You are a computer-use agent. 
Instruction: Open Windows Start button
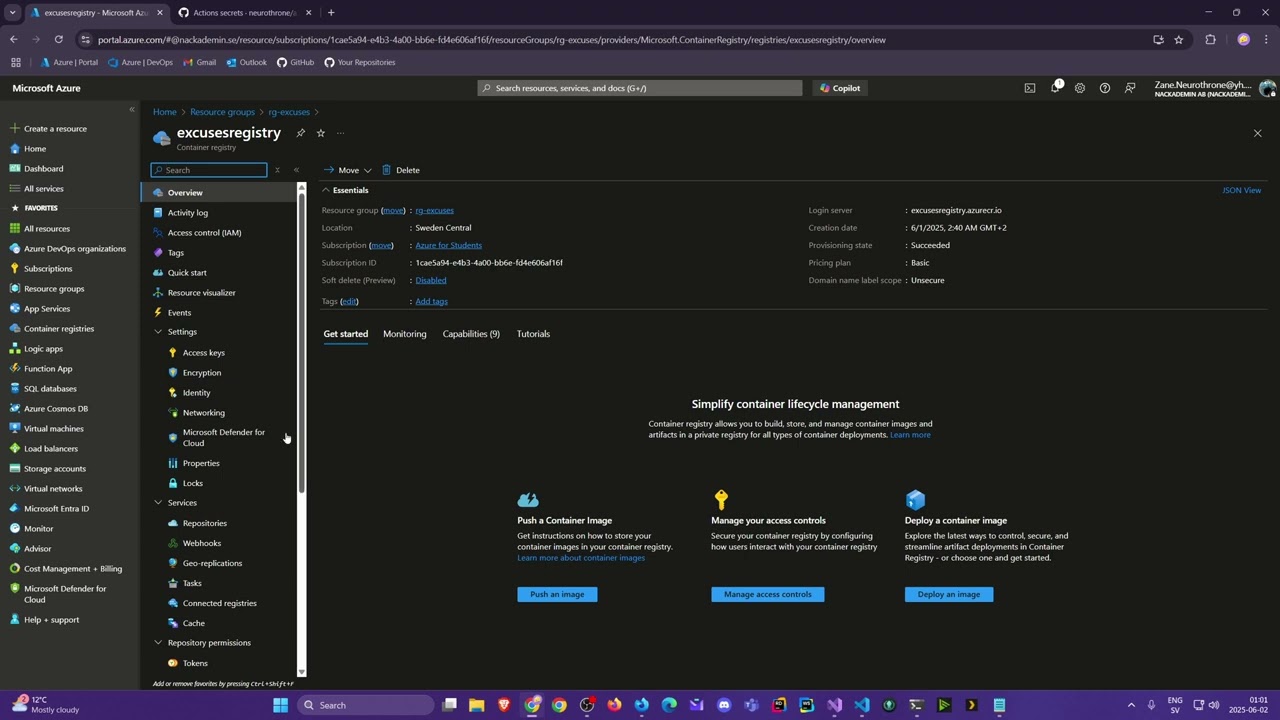pos(281,705)
